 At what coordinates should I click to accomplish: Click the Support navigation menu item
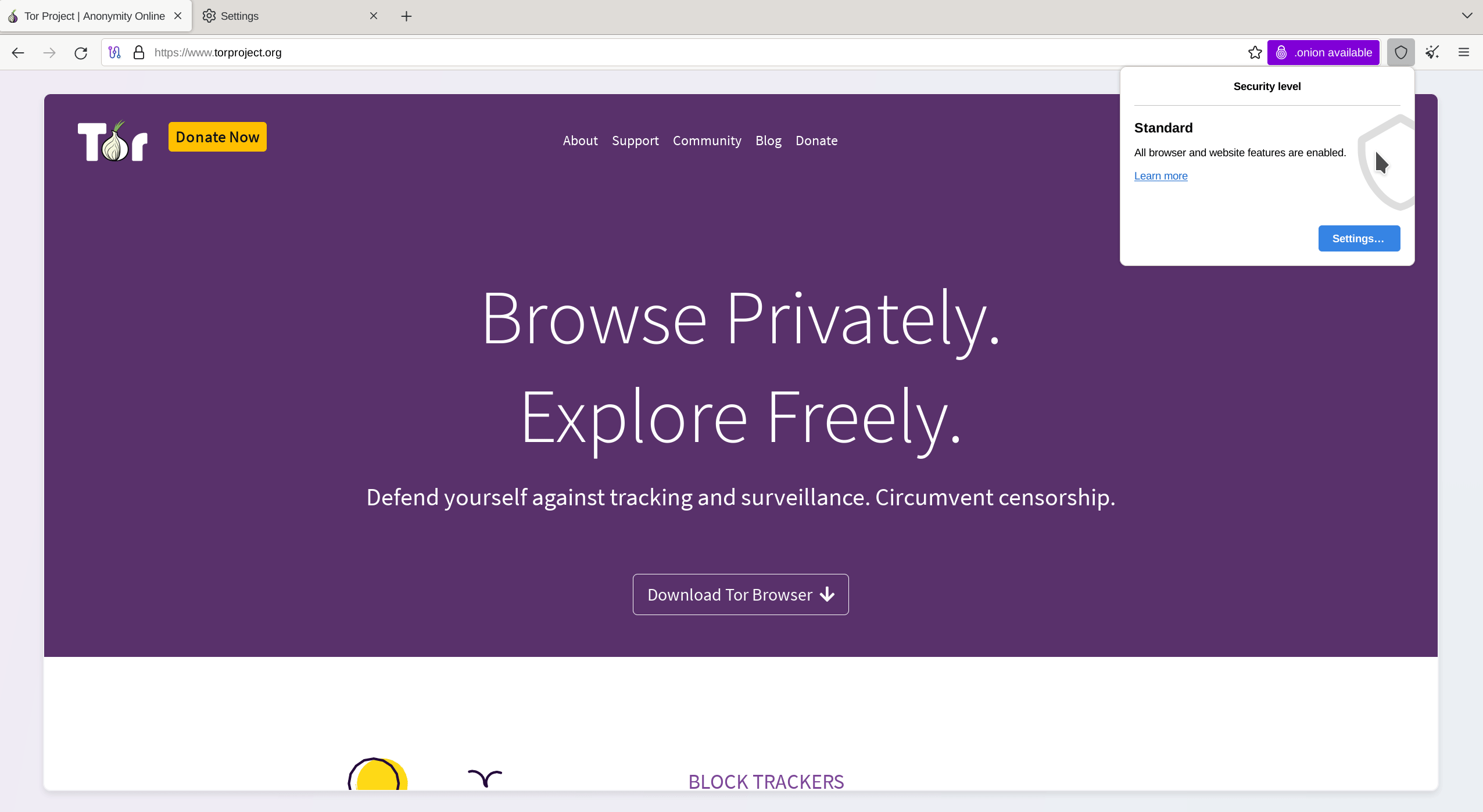(635, 140)
